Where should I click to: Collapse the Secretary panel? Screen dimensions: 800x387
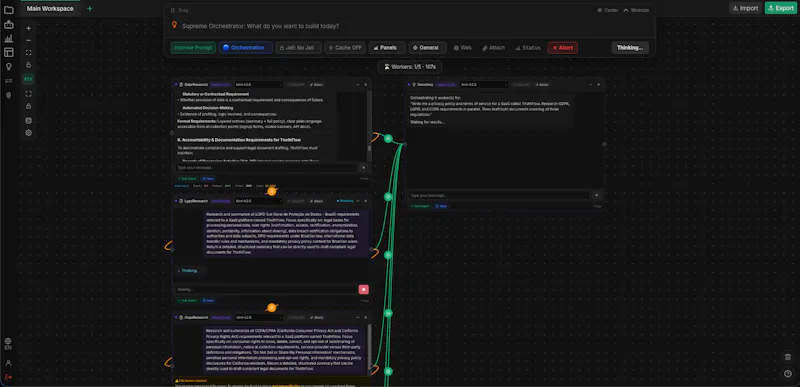pyautogui.click(x=591, y=85)
